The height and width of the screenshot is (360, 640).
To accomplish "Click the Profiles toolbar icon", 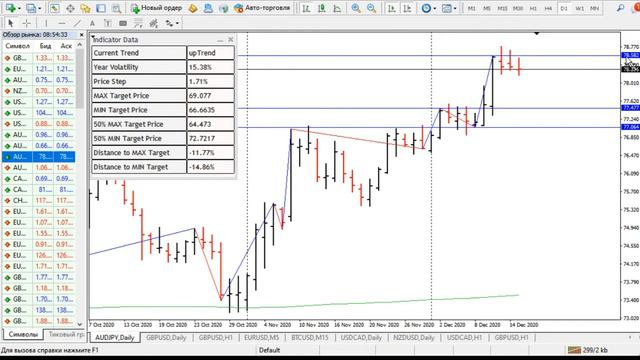I will [31, 8].
